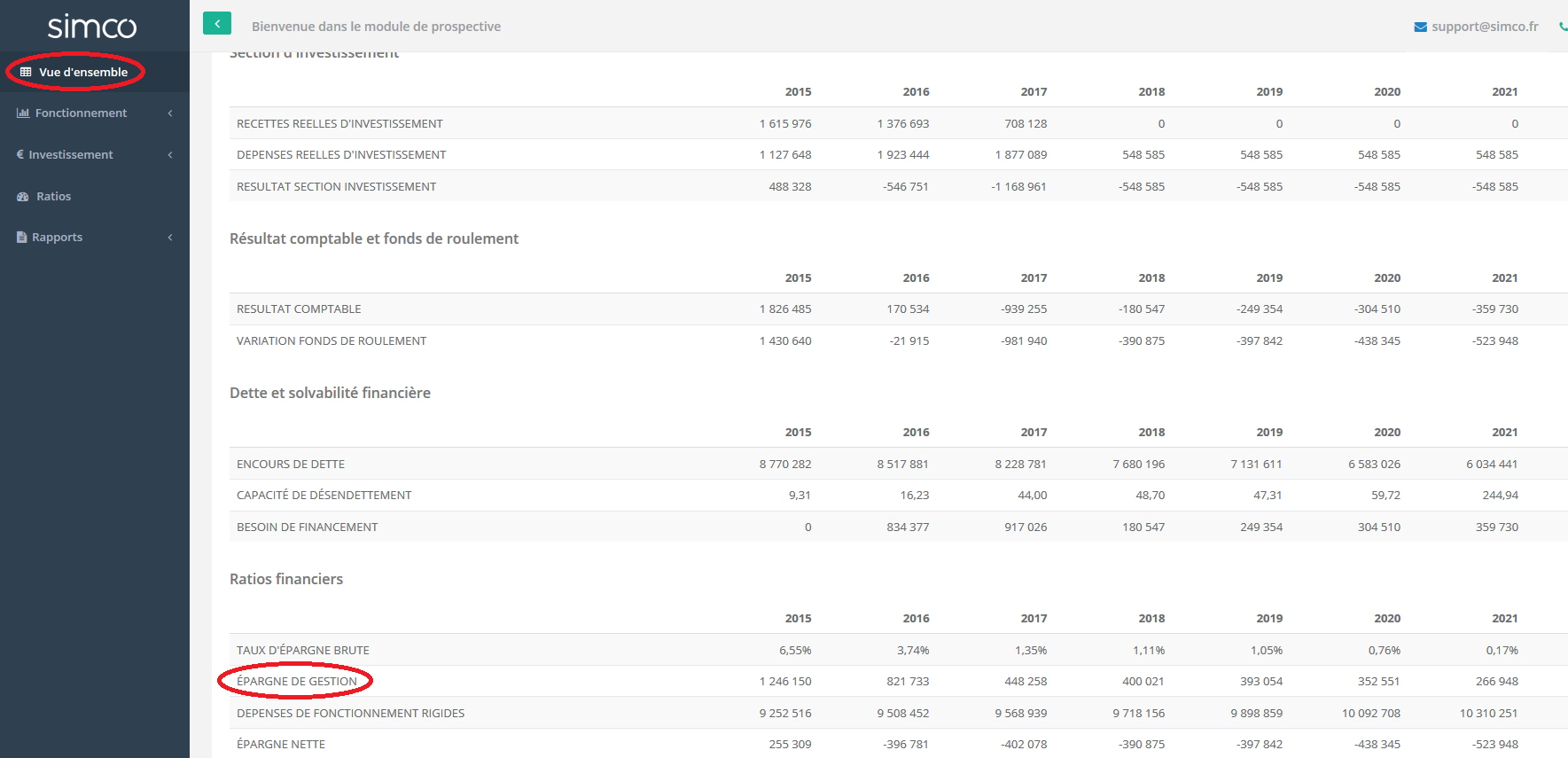Expand the Investissement submenu chevron
1568x758 pixels.
[170, 154]
